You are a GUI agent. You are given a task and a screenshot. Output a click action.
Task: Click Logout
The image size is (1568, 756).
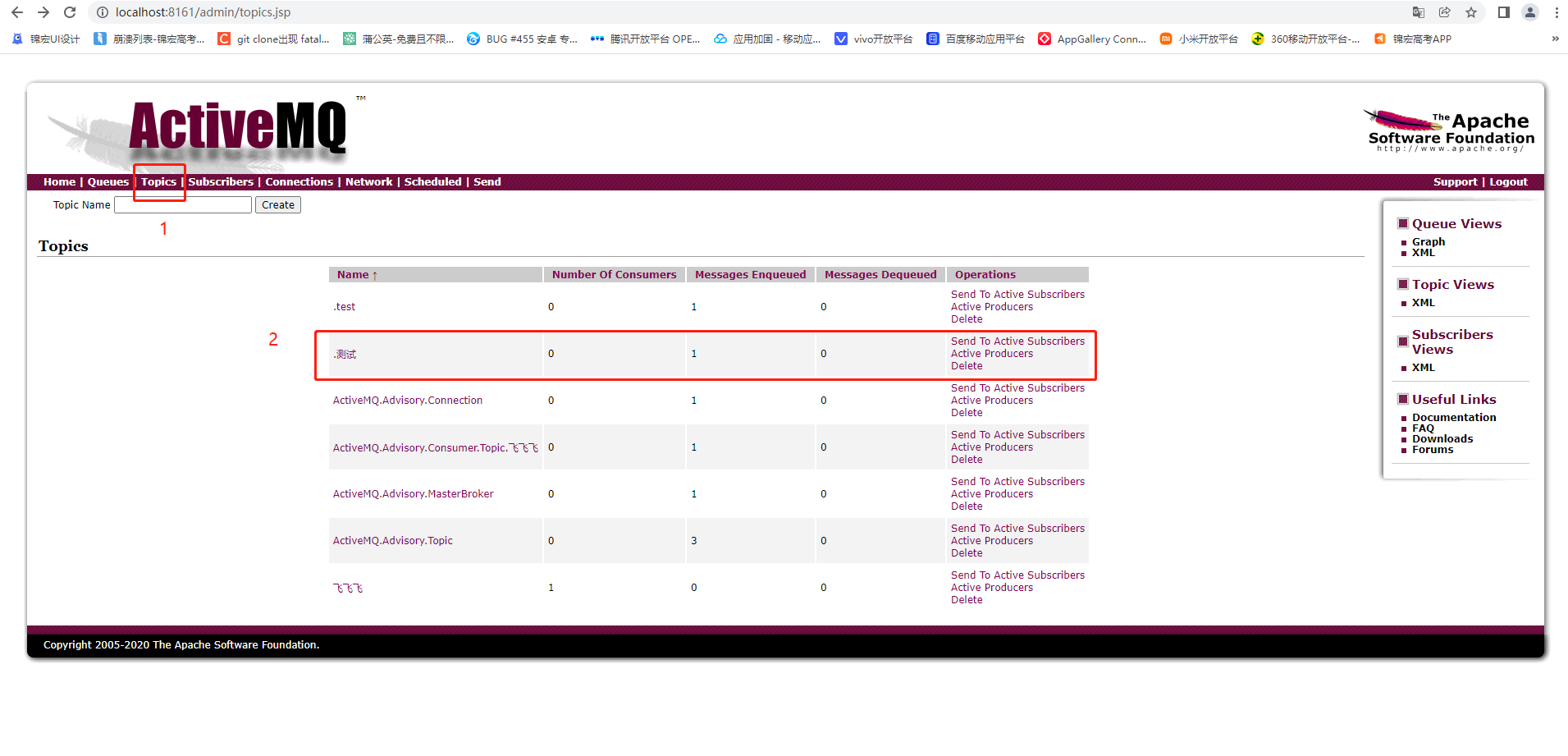coord(1508,182)
